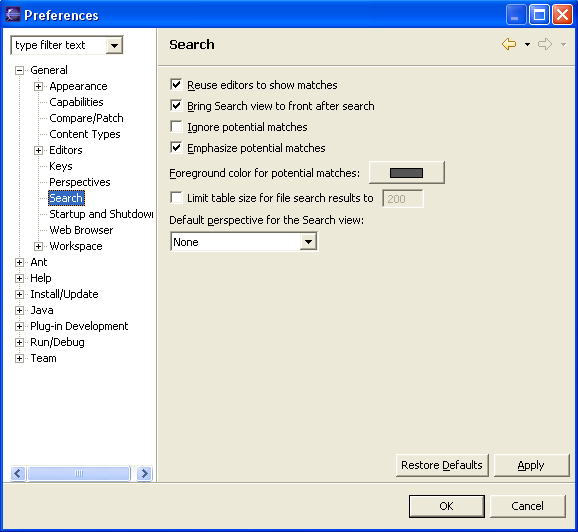This screenshot has width=578, height=532.
Task: Open Startup and Shutdown page
Action: coord(101,214)
